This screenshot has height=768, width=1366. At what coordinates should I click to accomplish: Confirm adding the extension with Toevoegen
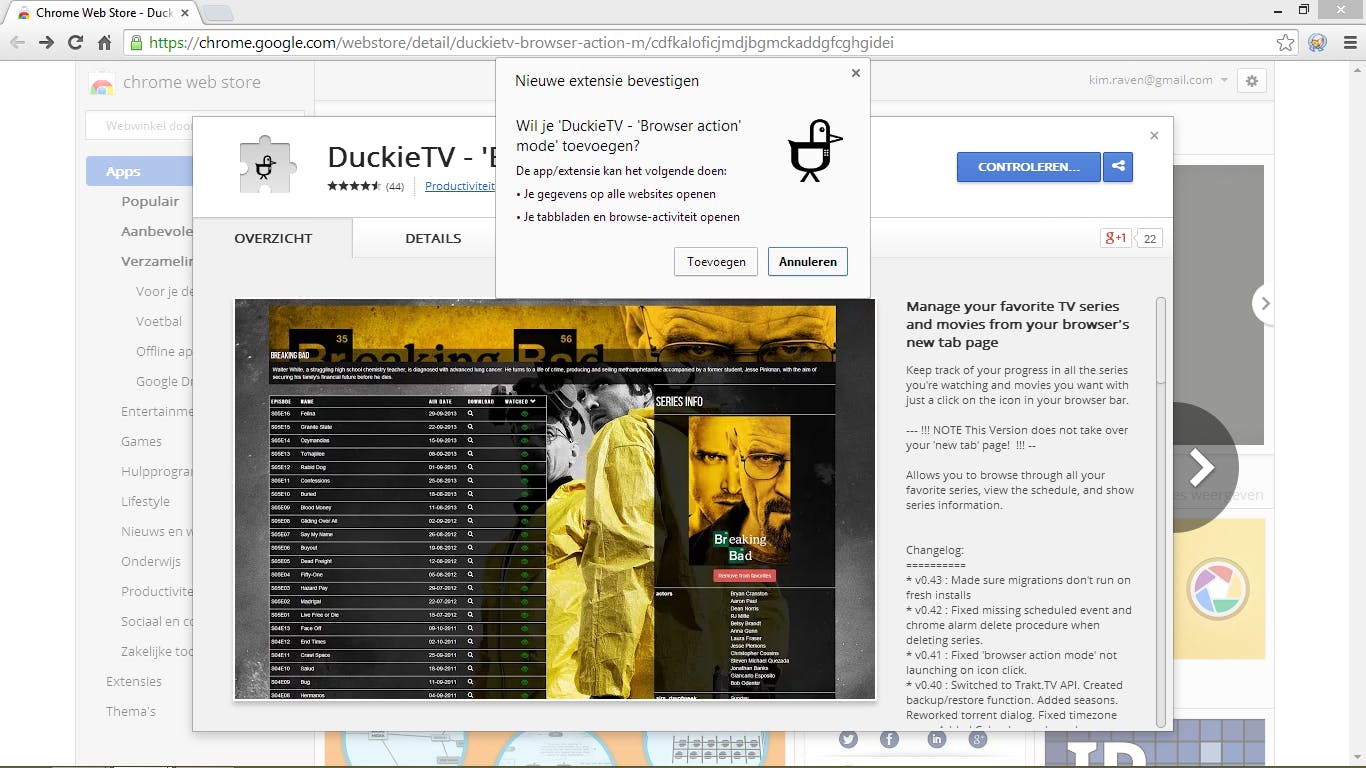click(x=715, y=261)
